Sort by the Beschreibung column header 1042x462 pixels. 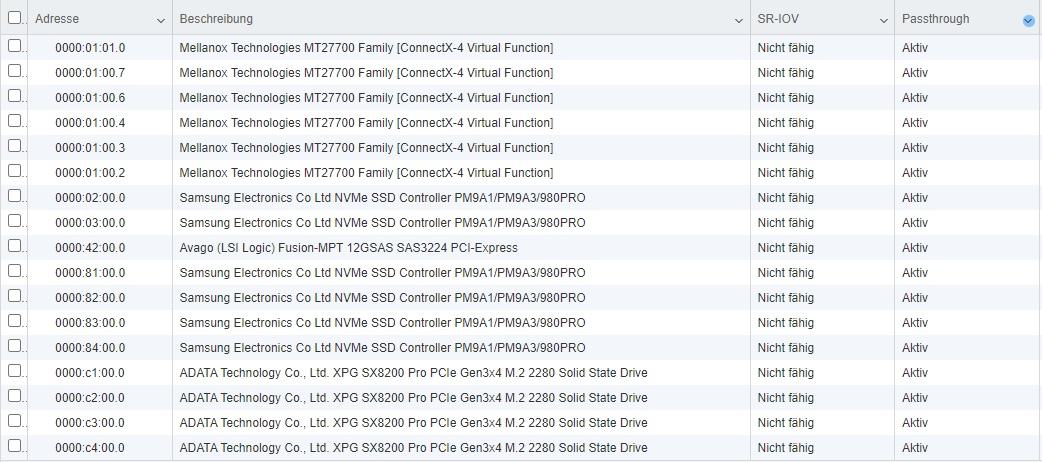tap(216, 19)
